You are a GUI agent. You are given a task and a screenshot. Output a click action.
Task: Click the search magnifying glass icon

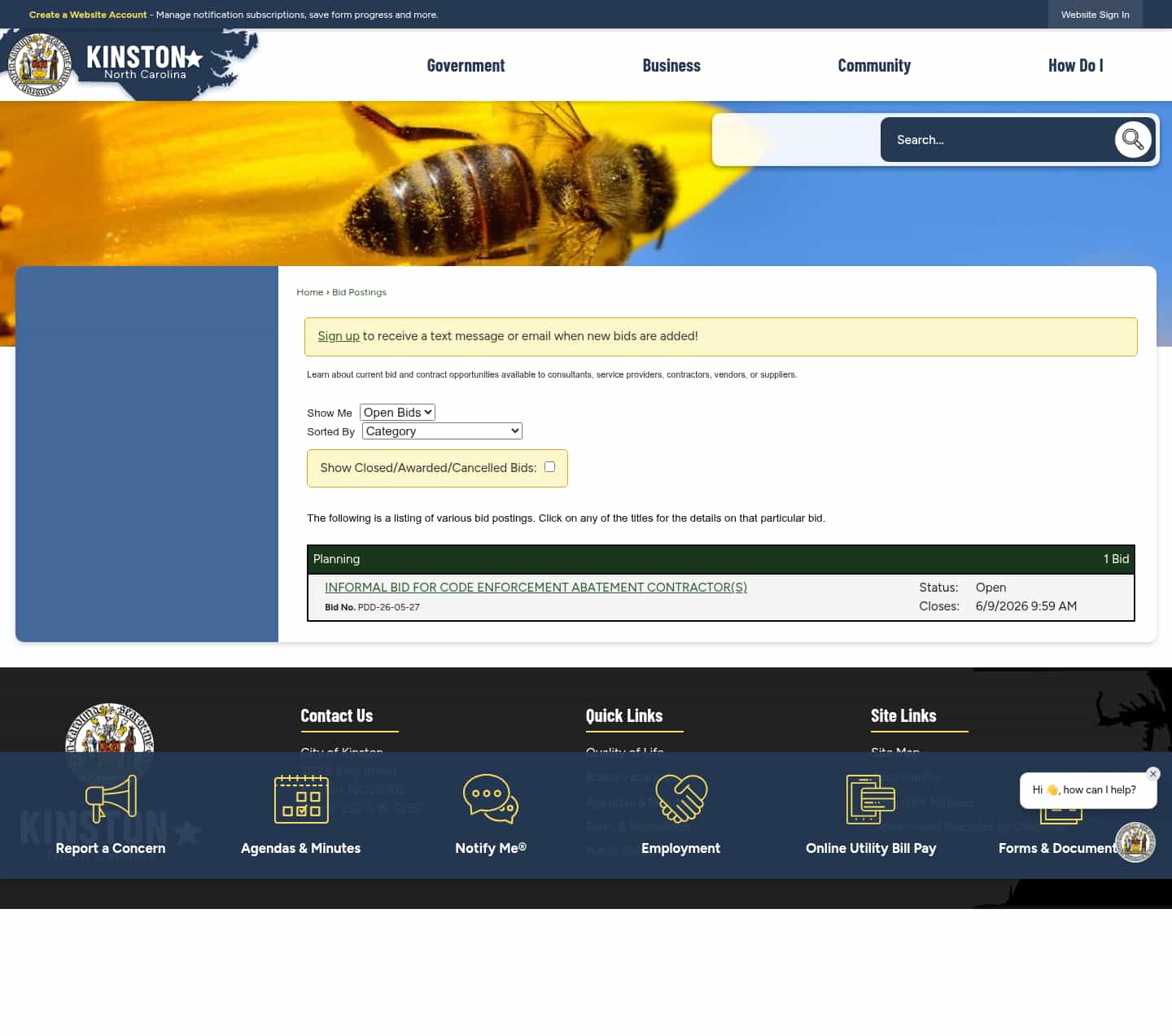(1133, 140)
